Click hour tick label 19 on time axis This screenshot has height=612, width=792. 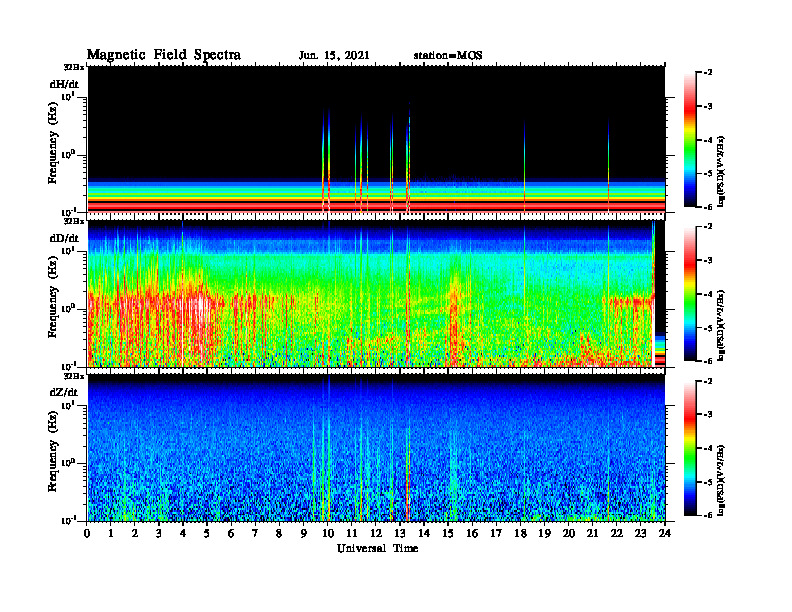click(544, 533)
